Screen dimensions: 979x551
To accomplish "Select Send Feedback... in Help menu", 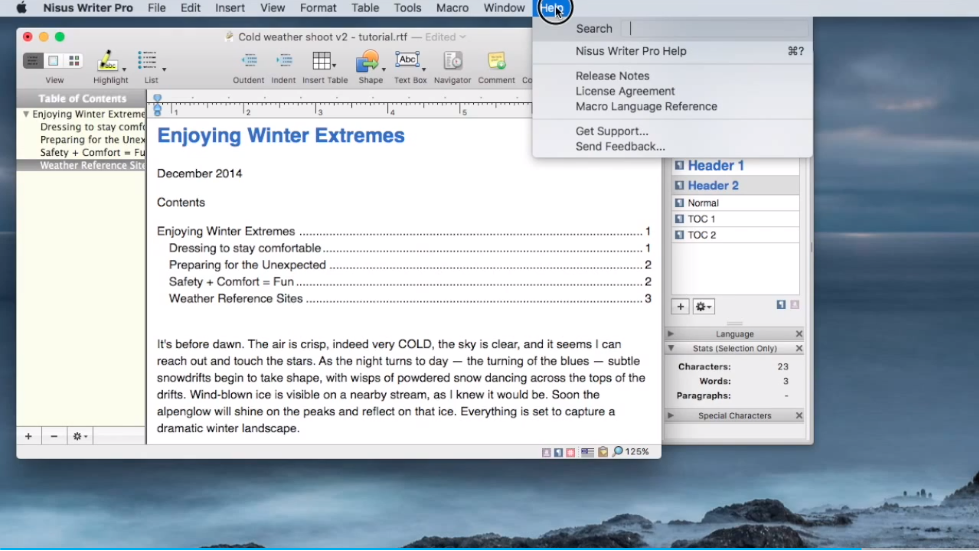I will (620, 147).
